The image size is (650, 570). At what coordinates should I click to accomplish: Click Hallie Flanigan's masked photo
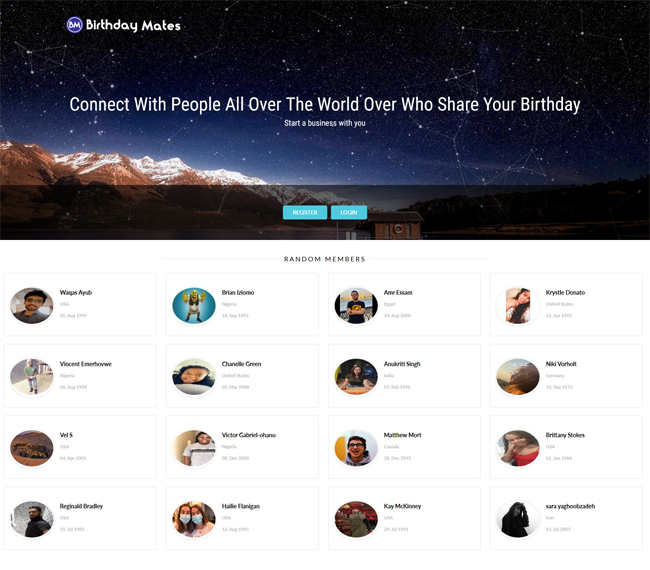point(194,519)
